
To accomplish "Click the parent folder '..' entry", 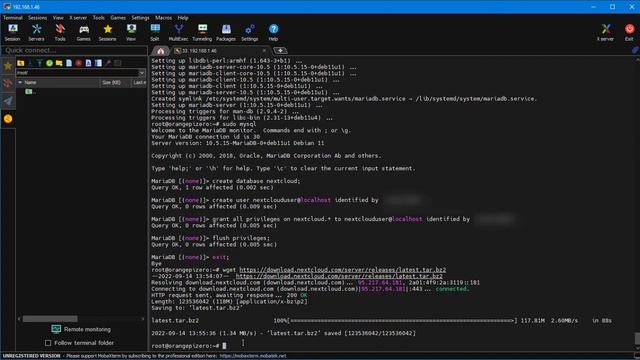I will pos(31,92).
